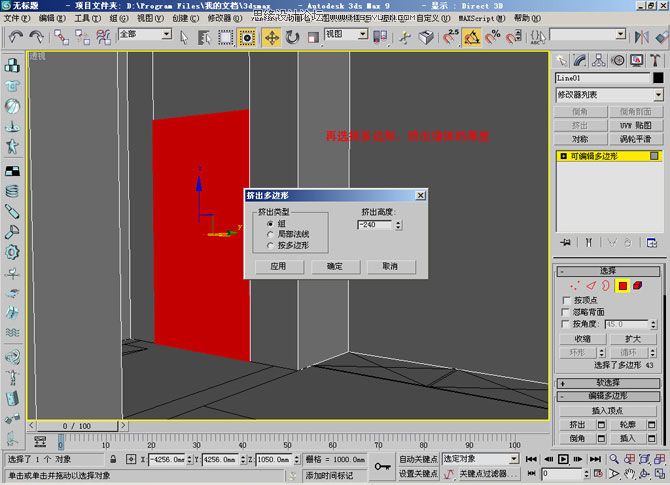The height and width of the screenshot is (485, 670).
Task: Enable 忽略背面 checkbox
Action: pyautogui.click(x=566, y=312)
